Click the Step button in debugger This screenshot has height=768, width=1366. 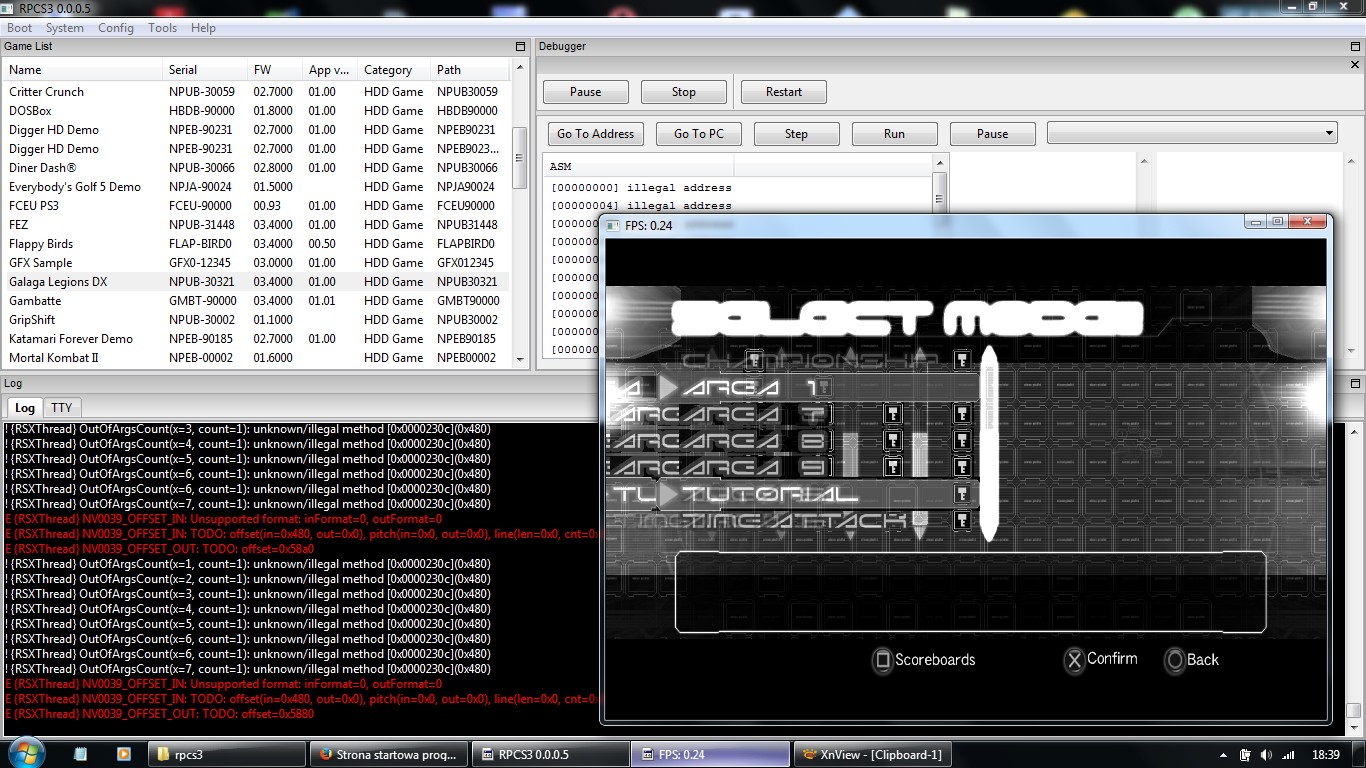click(796, 134)
